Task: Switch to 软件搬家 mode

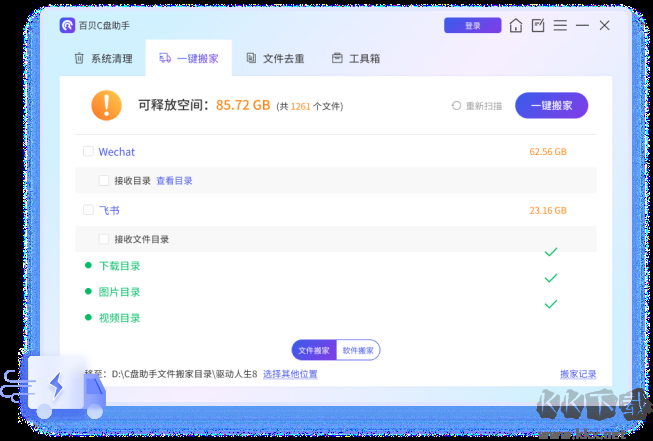Action: click(x=358, y=350)
